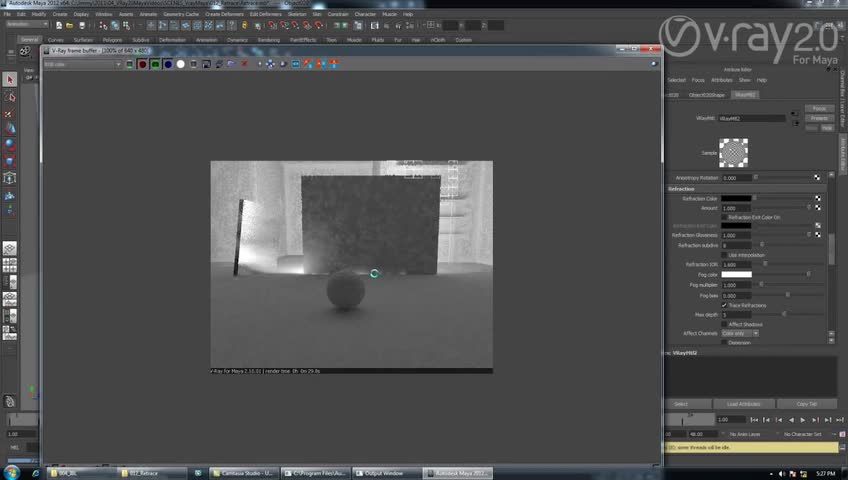
Task: Switch frame buffer to RGB mode icon
Action: [130, 64]
